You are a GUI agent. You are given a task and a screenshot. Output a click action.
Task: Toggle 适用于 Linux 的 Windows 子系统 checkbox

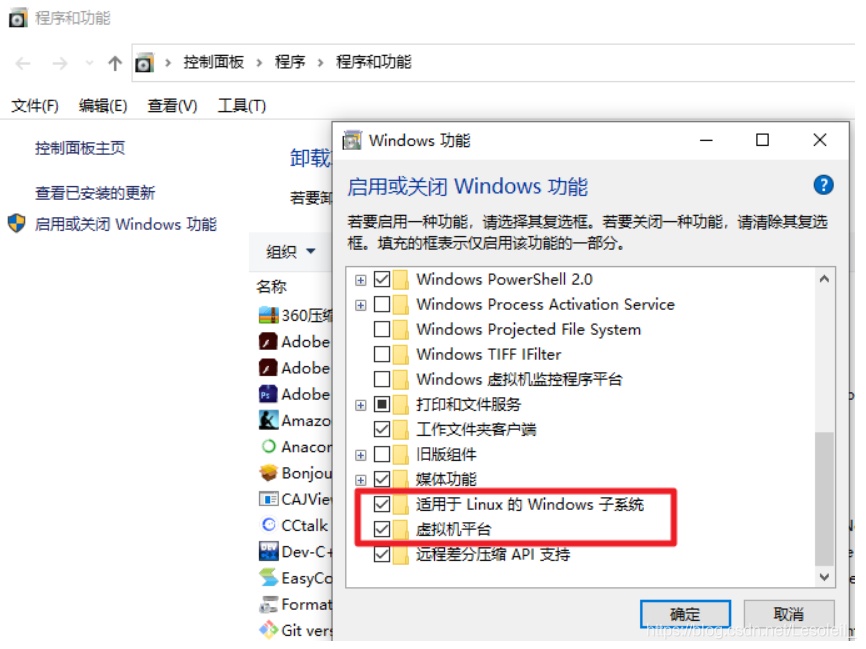(382, 504)
